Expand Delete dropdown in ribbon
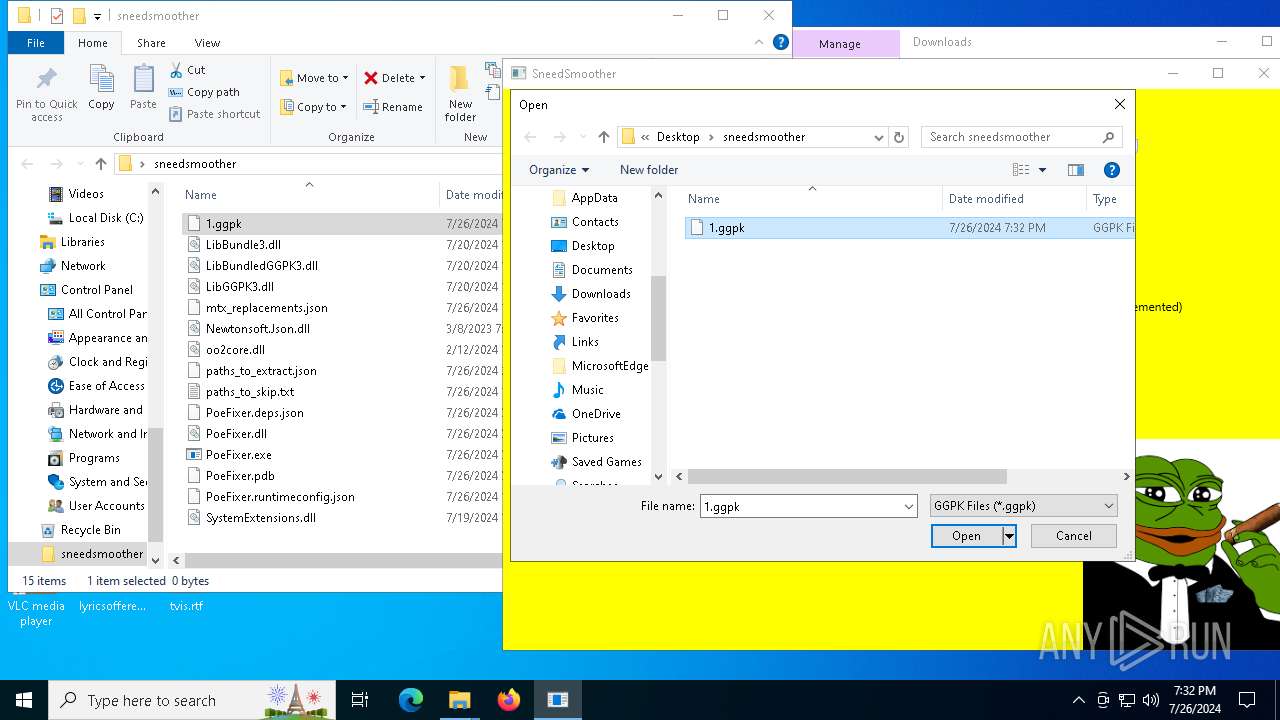 pyautogui.click(x=422, y=78)
